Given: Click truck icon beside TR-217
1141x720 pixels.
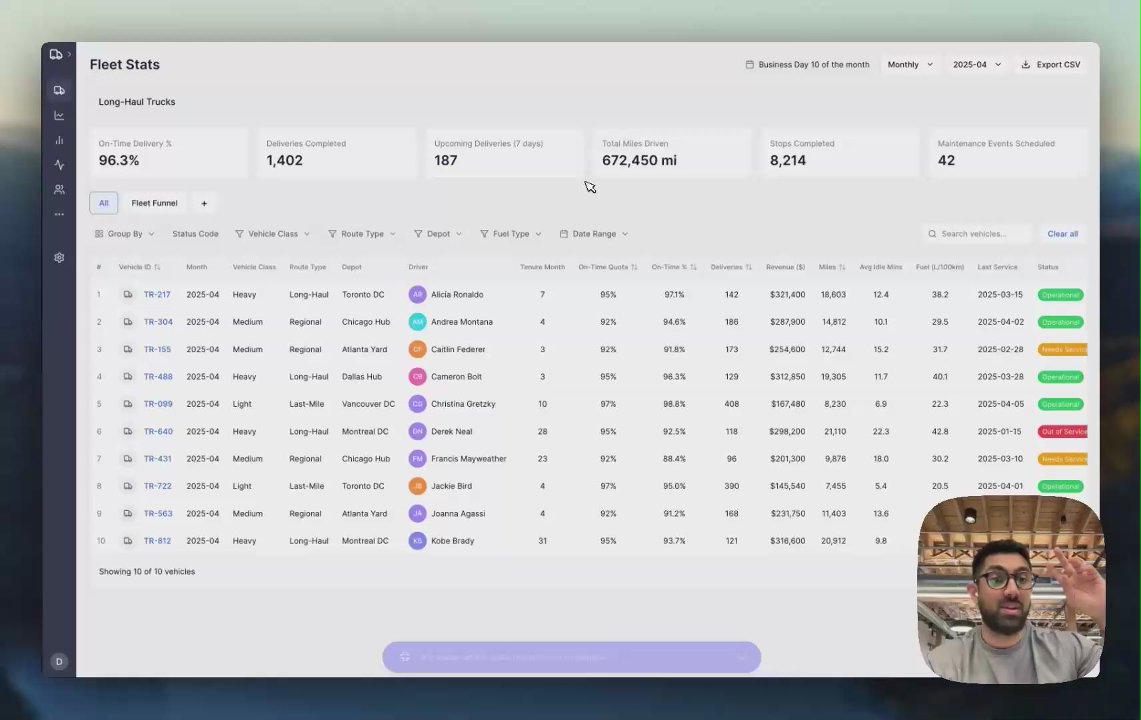Looking at the screenshot, I should coord(127,295).
